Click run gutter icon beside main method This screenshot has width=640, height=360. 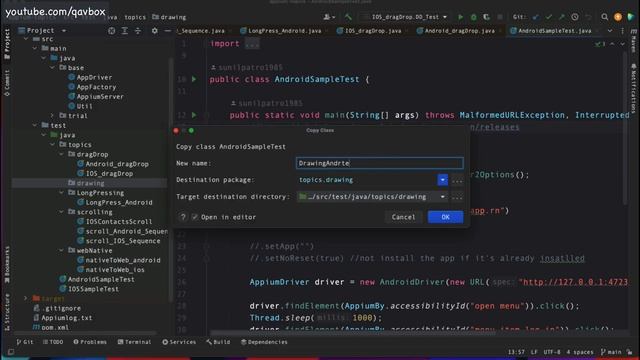194,115
